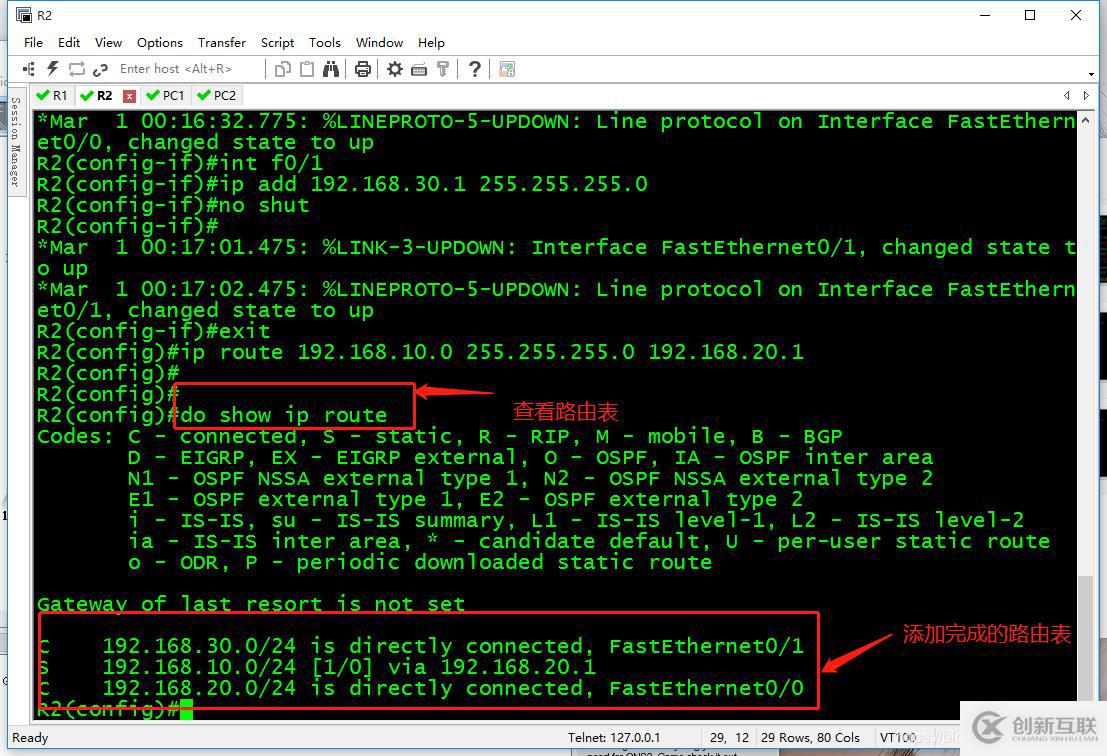1107x756 pixels.
Task: Open the Transfer menu
Action: [222, 43]
